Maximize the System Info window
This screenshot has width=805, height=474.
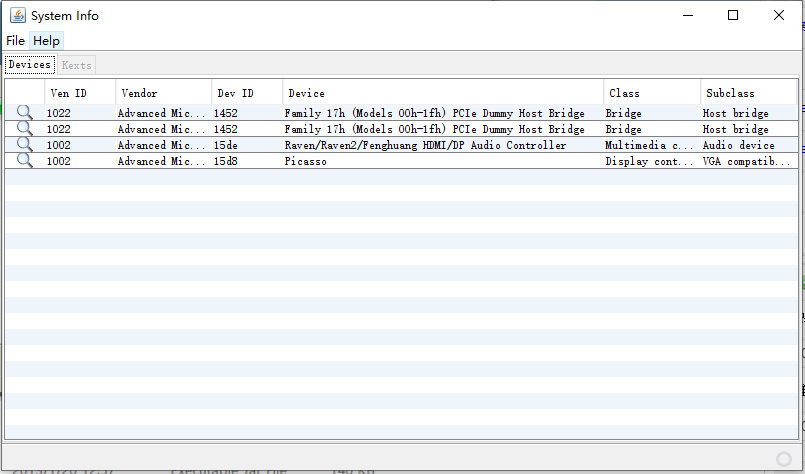click(733, 16)
